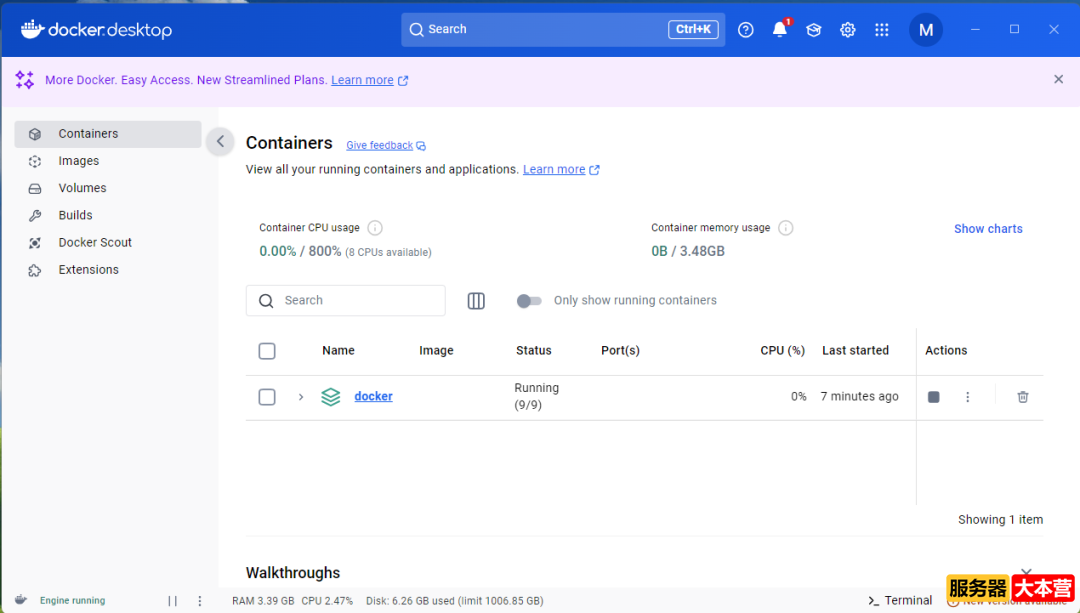Open the M user account avatar

926,30
